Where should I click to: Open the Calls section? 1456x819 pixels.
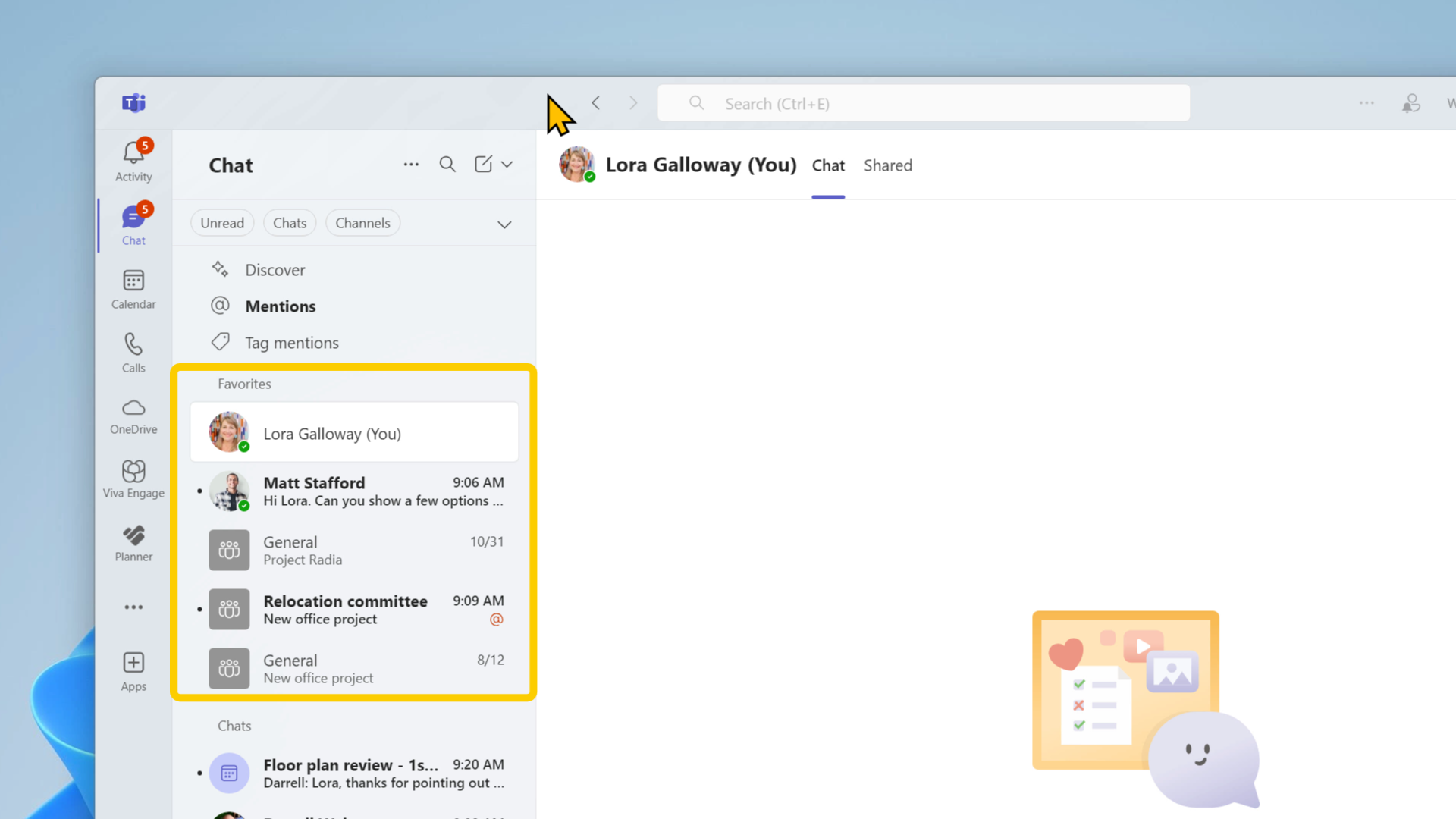133,351
